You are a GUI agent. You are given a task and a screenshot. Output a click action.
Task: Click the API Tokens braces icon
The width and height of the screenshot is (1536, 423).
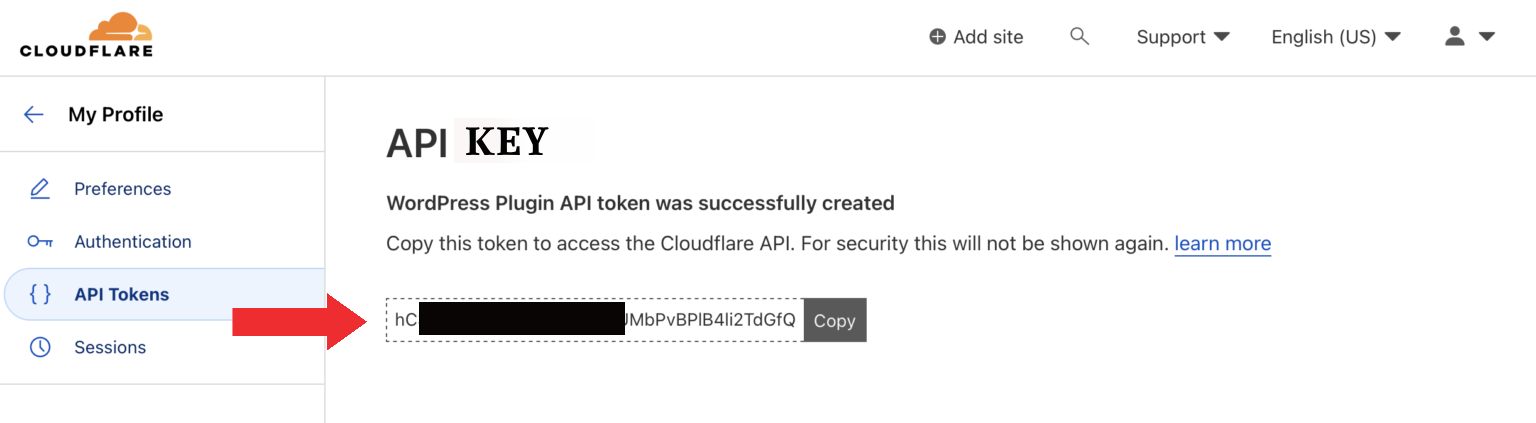(40, 295)
